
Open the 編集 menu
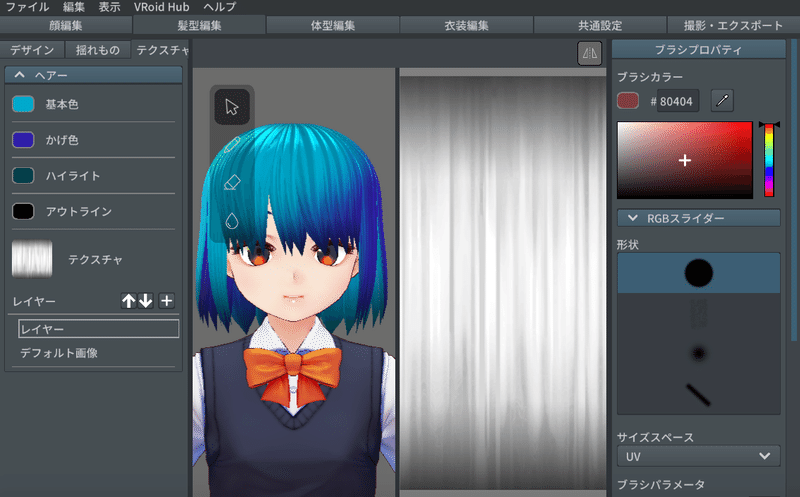pyautogui.click(x=74, y=7)
